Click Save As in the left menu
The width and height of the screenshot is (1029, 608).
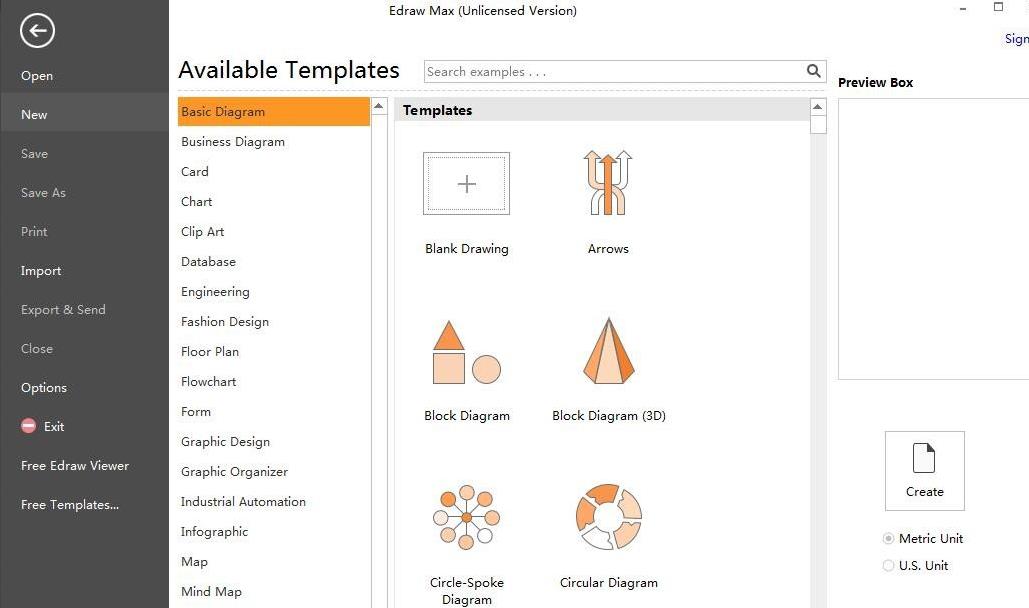[x=43, y=192]
